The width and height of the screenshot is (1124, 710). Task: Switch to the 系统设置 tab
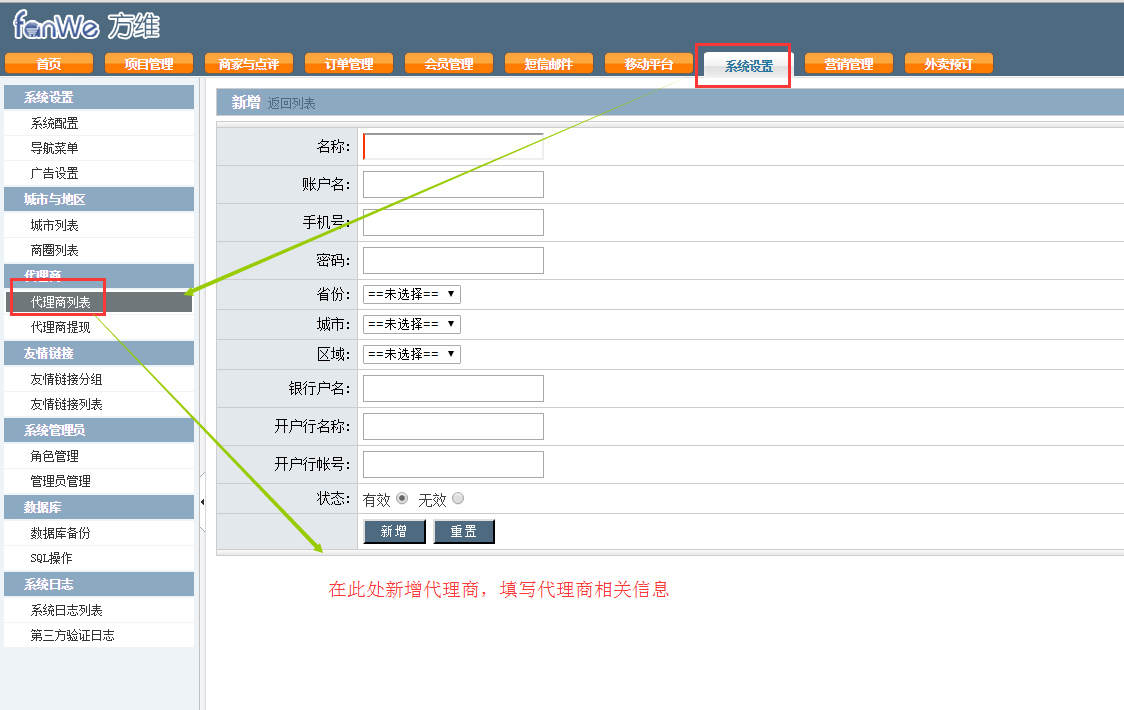tap(748, 65)
